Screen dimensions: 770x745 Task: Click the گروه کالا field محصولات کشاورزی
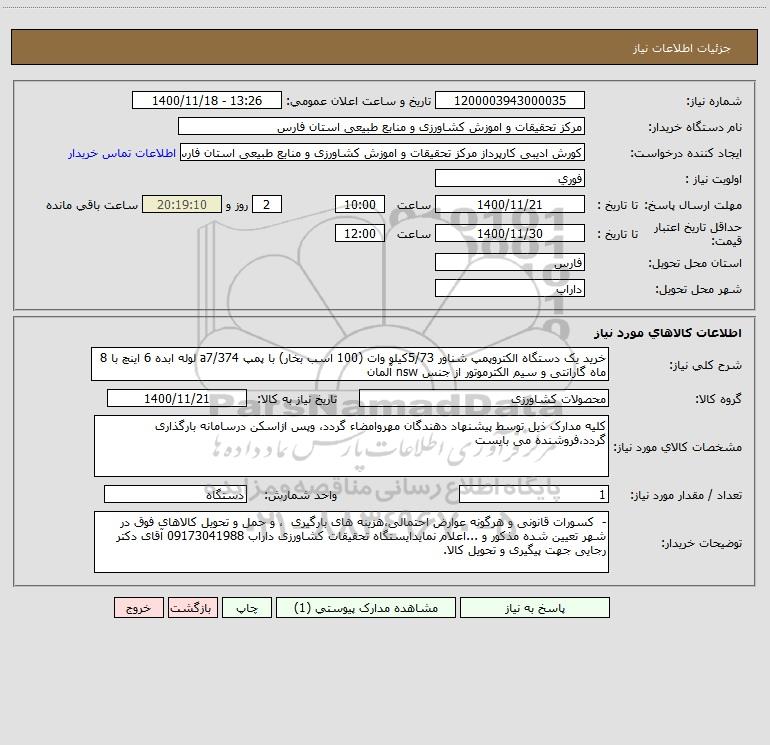484,398
